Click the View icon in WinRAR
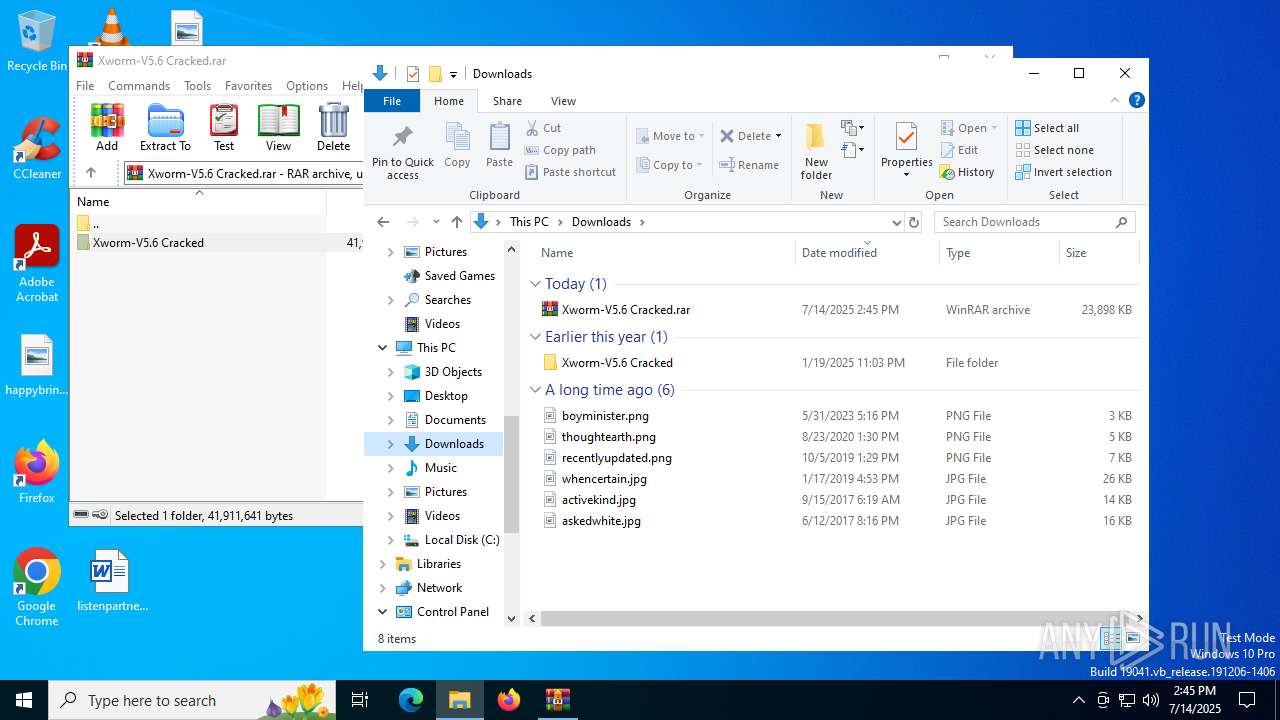Viewport: 1280px width, 720px height. [278, 127]
